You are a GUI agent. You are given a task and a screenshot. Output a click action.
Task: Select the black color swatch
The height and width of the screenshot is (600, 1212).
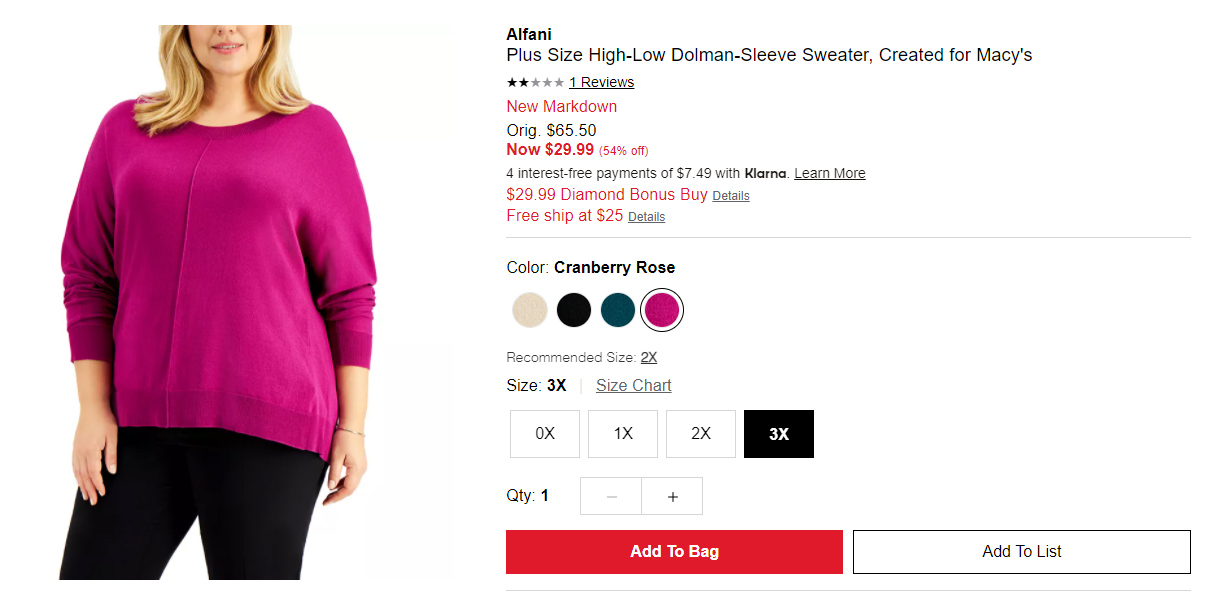pyautogui.click(x=574, y=310)
